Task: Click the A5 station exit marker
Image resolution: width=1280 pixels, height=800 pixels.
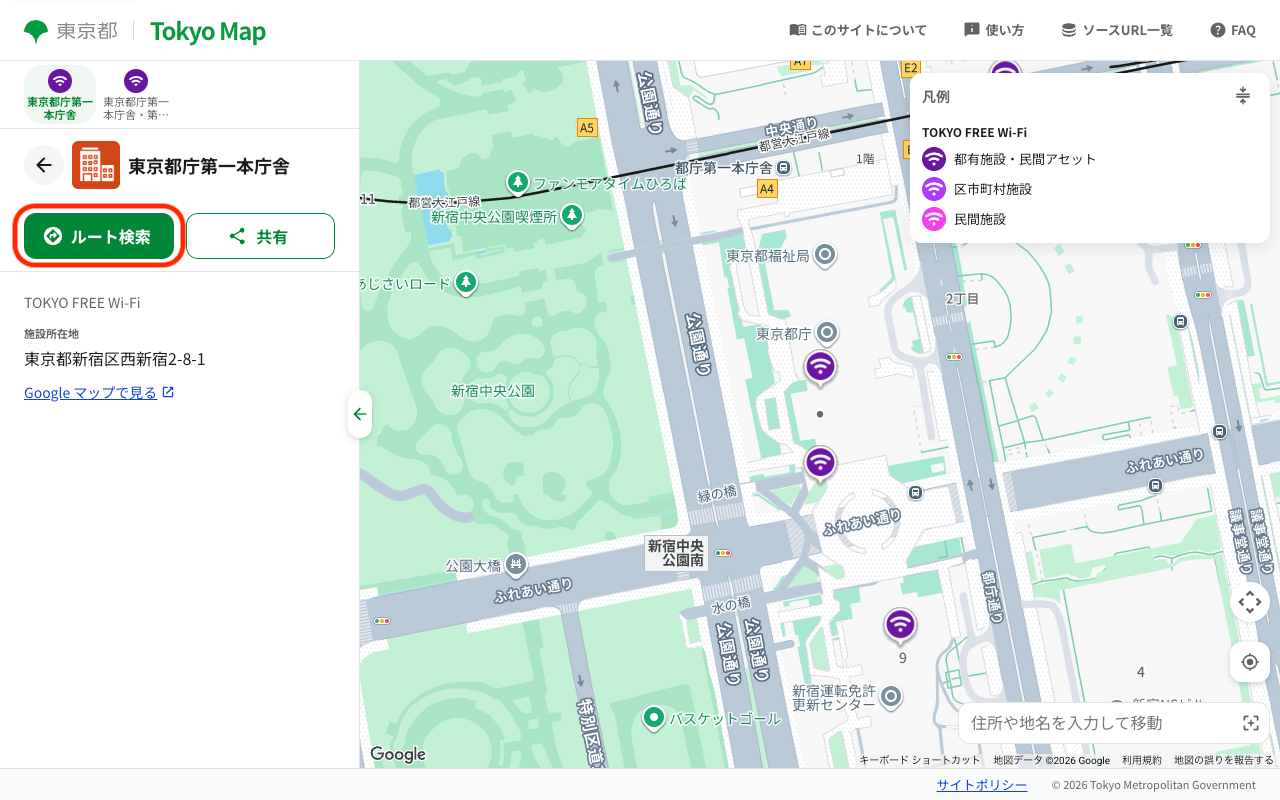Action: pos(587,127)
